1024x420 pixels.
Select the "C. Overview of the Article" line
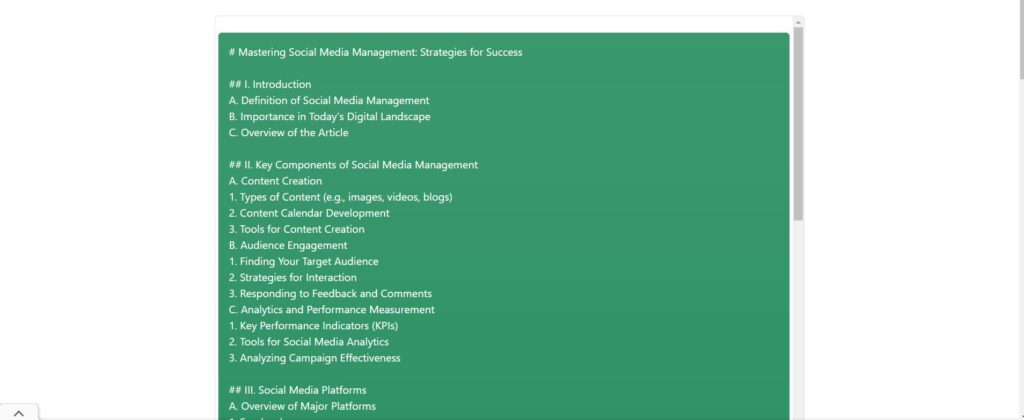tap(288, 132)
